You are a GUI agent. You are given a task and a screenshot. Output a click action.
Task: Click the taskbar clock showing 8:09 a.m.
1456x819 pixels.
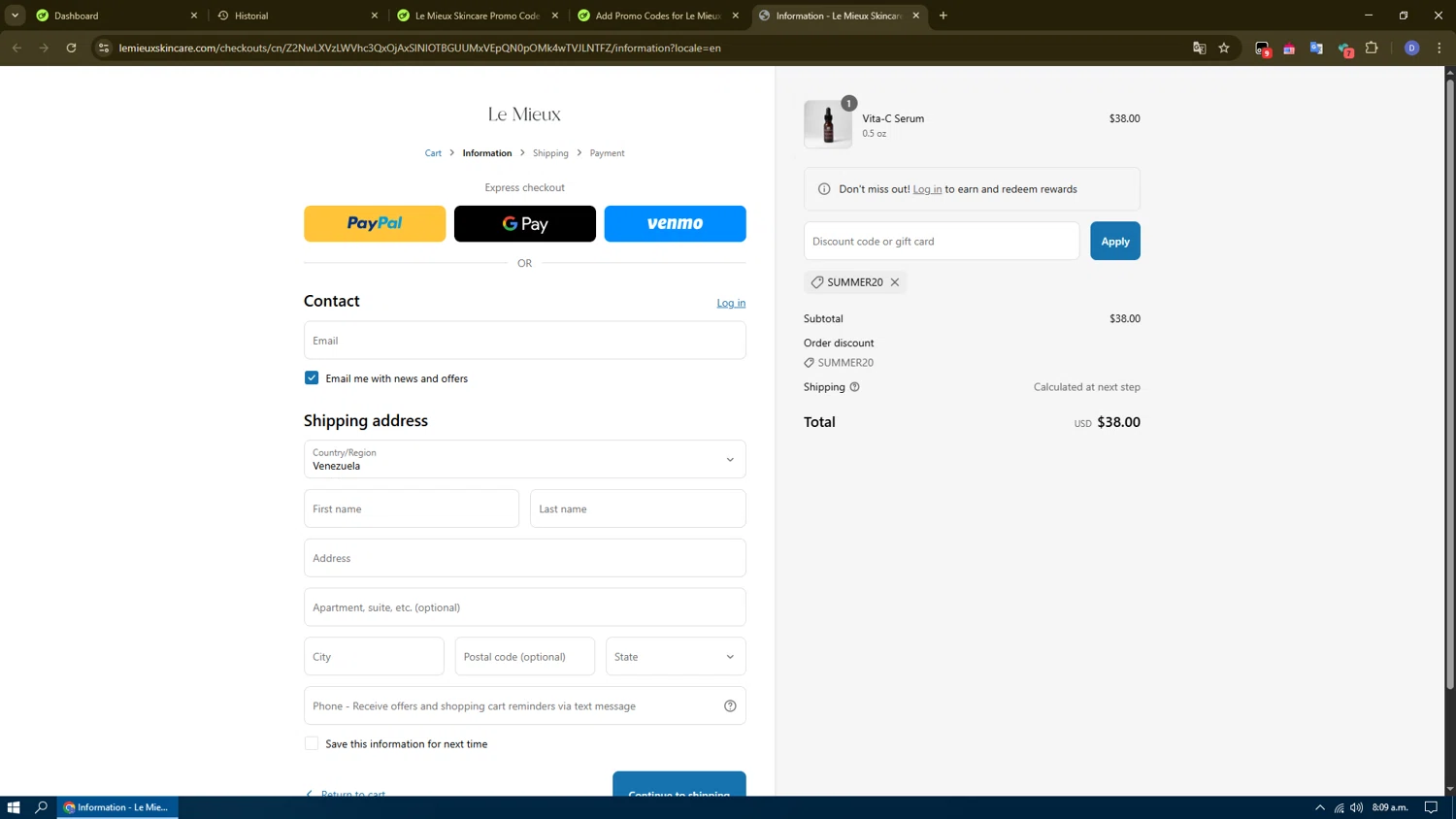[1390, 807]
